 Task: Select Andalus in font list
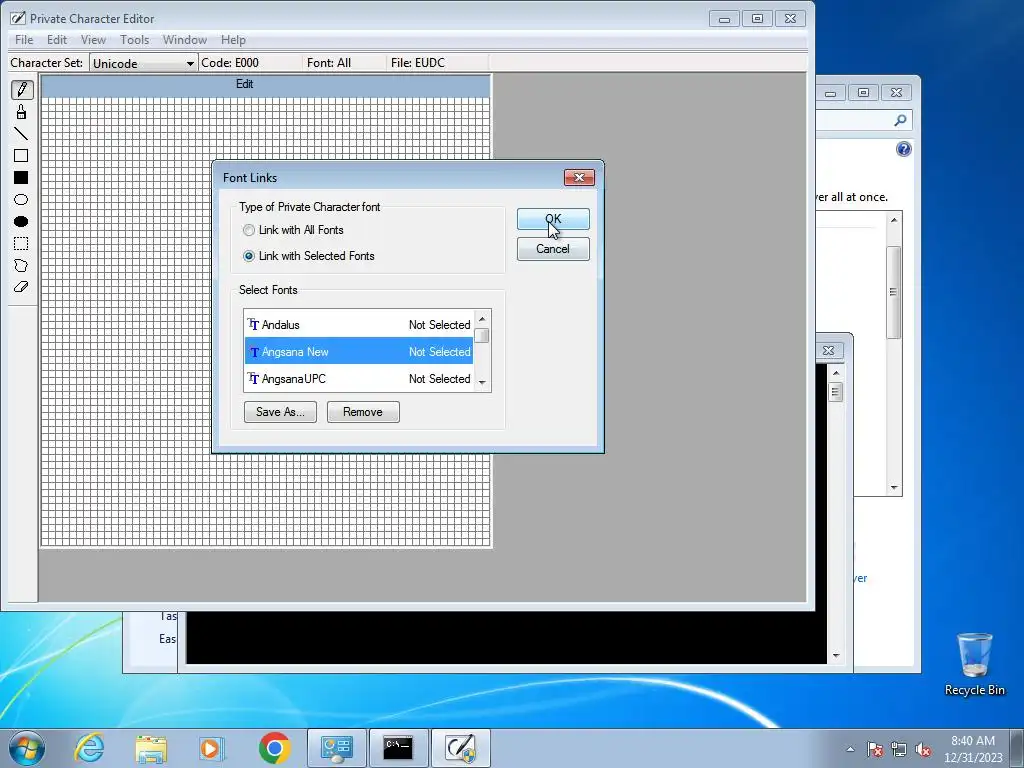click(359, 325)
